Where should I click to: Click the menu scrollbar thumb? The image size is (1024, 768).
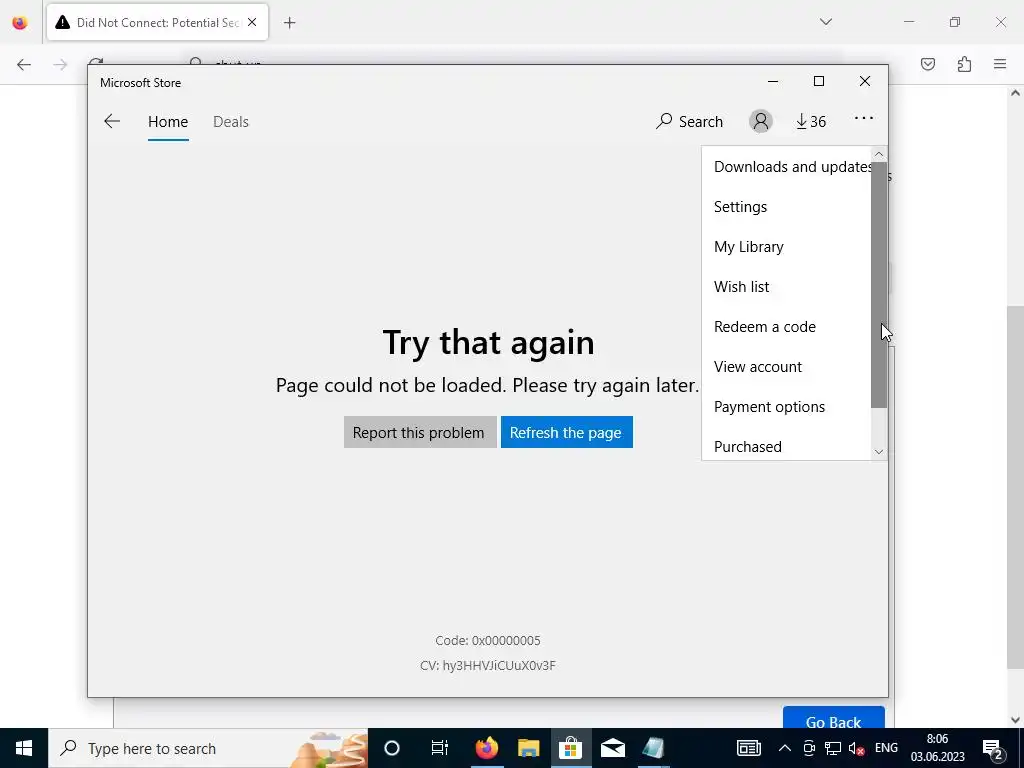879,285
